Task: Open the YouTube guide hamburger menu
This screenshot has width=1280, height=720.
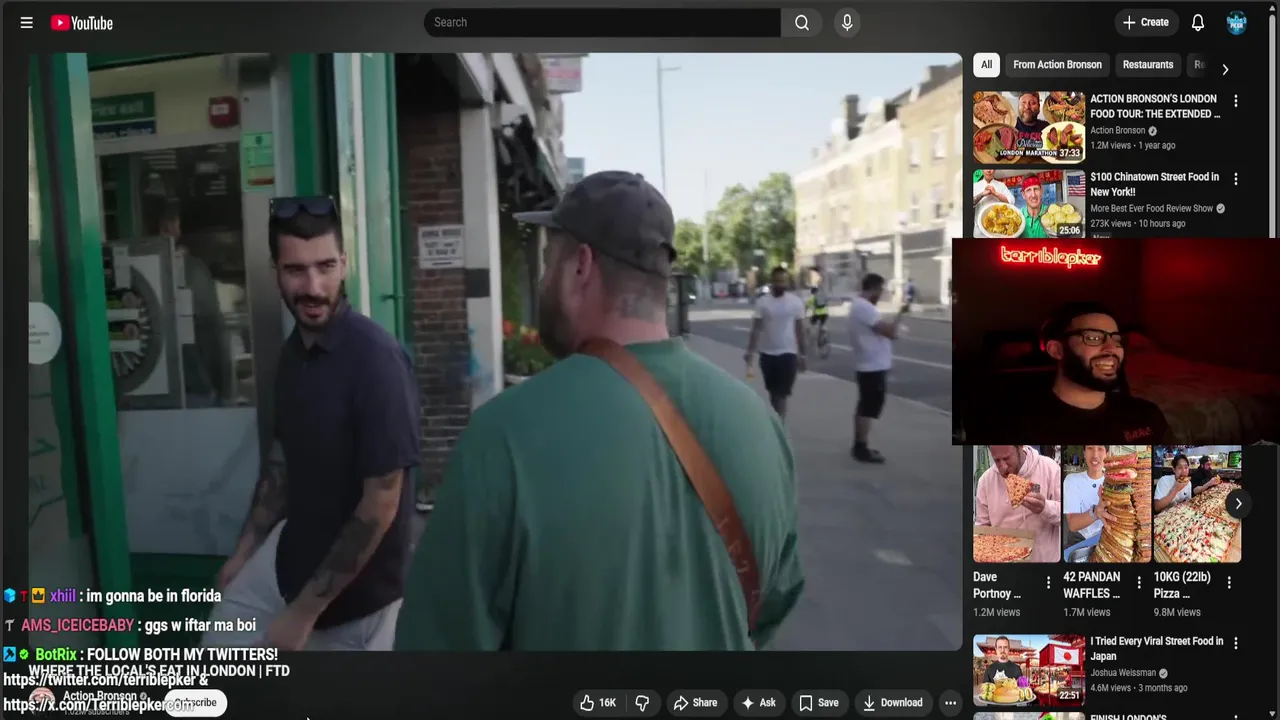Action: 27,22
